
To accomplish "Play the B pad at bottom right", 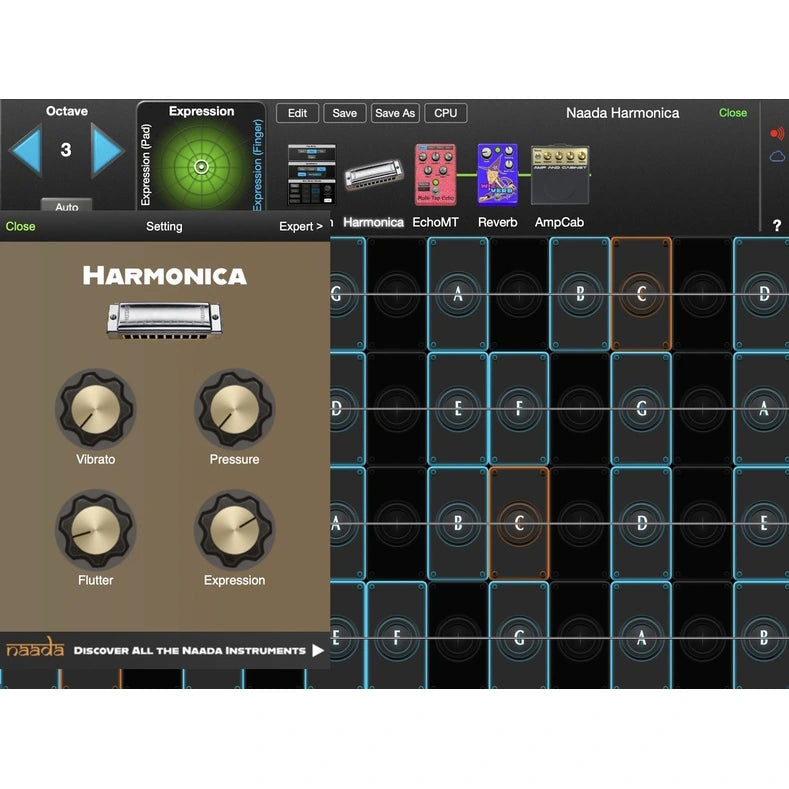I will (x=761, y=637).
